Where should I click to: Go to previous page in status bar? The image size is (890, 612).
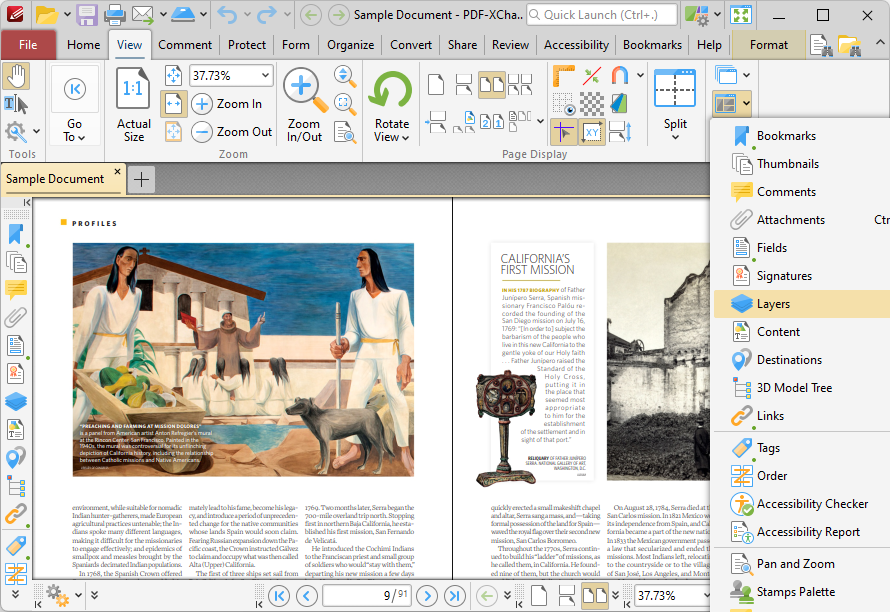pyautogui.click(x=307, y=596)
